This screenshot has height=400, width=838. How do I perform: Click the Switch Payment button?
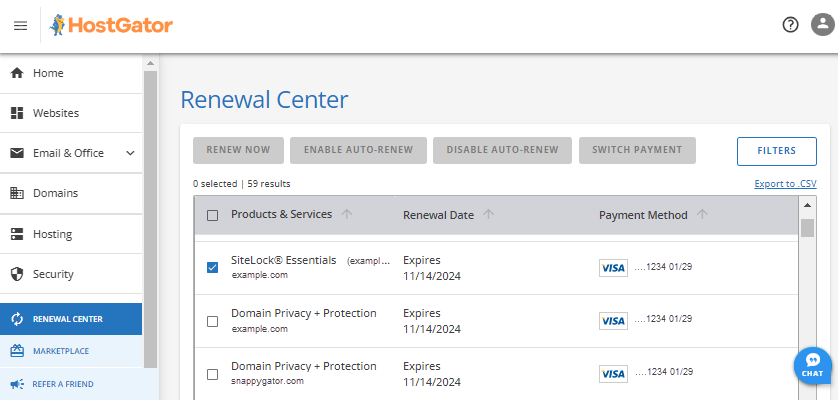(x=637, y=150)
